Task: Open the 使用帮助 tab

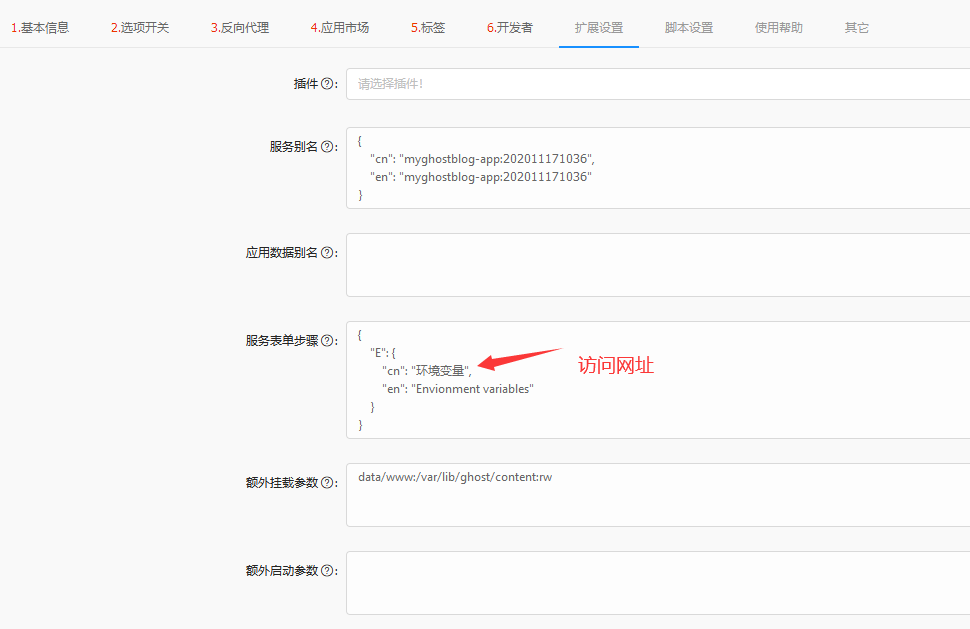Action: pyautogui.click(x=779, y=27)
